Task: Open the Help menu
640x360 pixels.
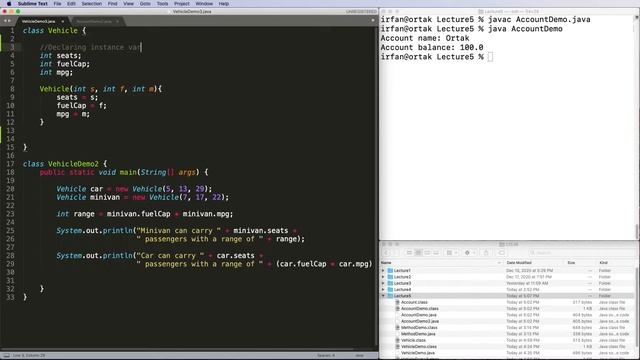Action: (224, 4)
